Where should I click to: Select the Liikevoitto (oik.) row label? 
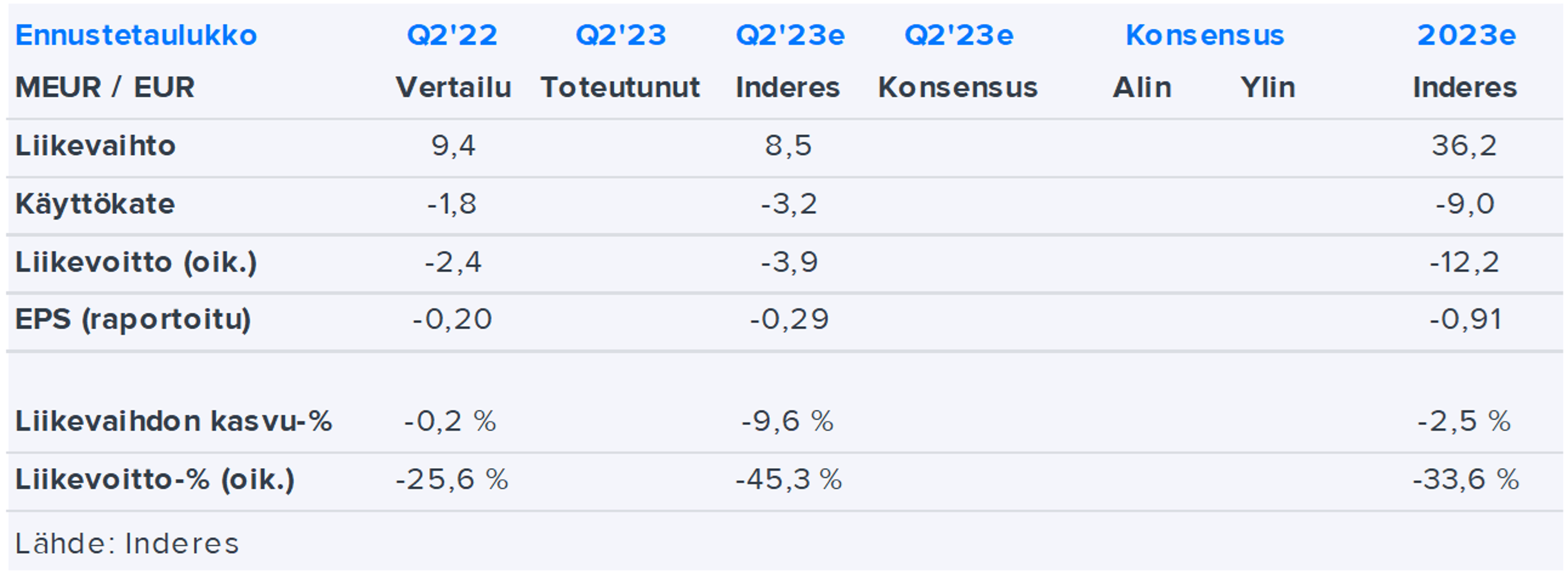[136, 262]
